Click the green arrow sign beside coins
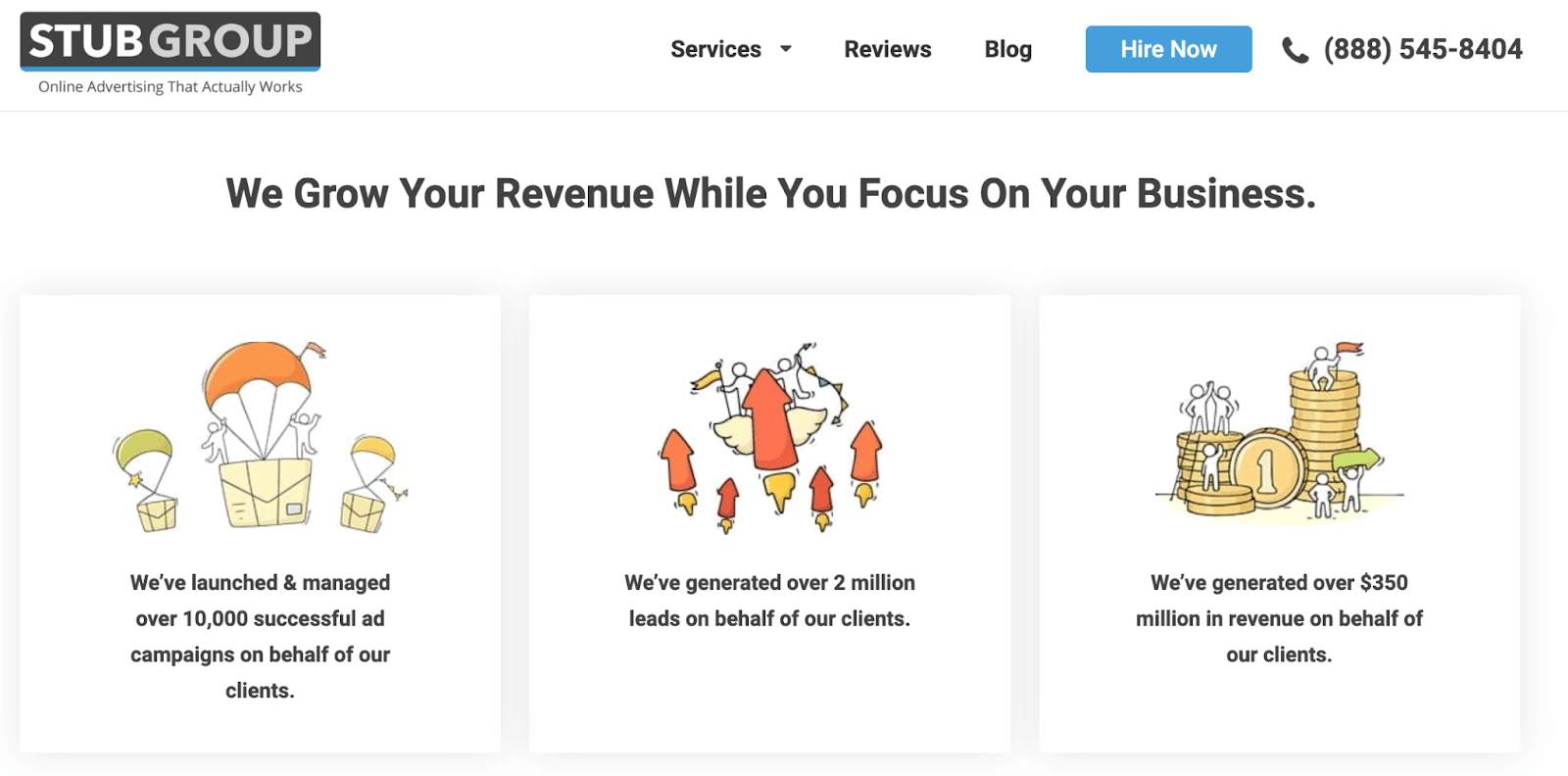1568x776 pixels. [1356, 459]
